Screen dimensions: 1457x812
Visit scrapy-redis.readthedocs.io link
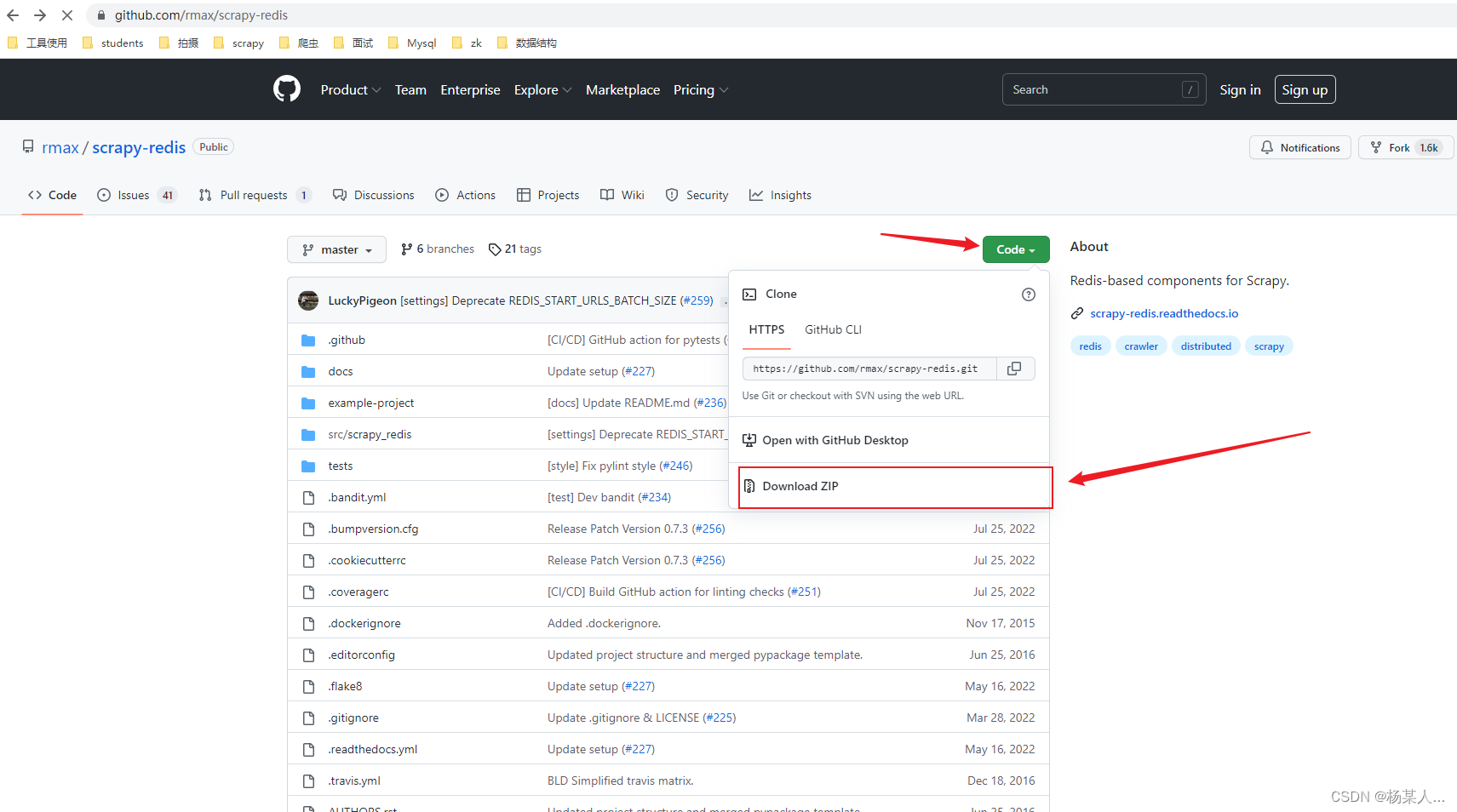1164,313
